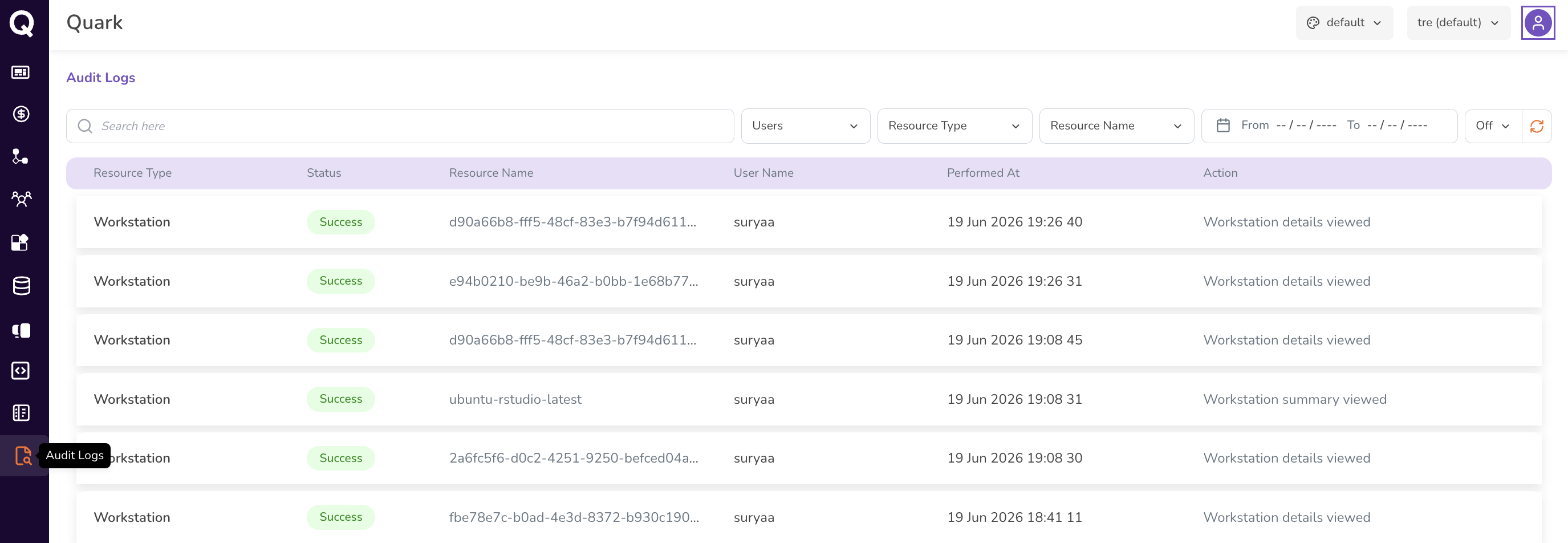Open the user profile avatar
1568x543 pixels.
pos(1538,23)
